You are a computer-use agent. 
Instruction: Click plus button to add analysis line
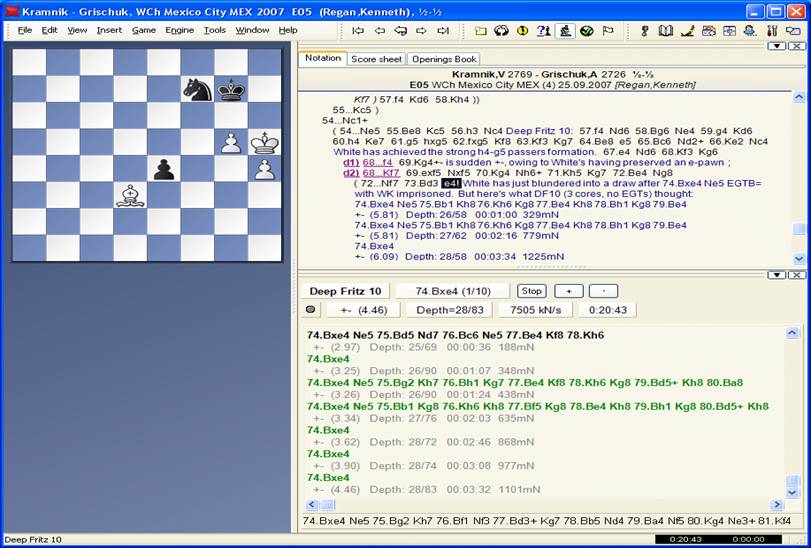tap(569, 291)
